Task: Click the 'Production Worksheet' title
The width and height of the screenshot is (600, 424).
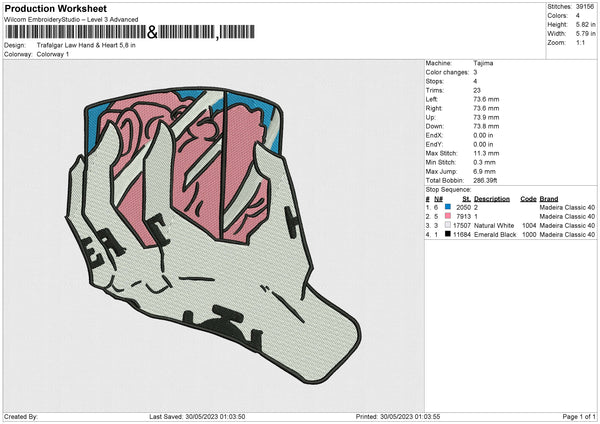Action: [x=55, y=8]
